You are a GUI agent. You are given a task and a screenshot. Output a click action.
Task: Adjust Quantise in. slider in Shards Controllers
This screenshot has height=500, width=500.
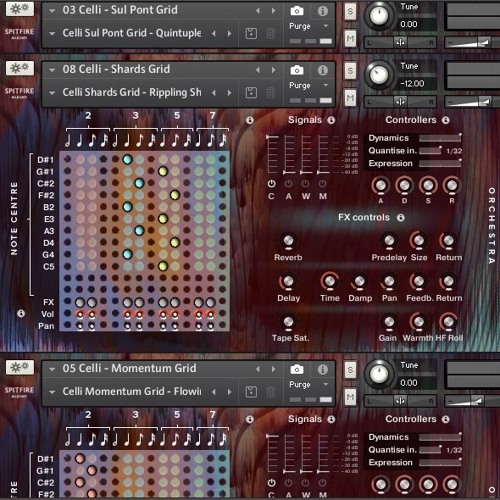(430, 151)
